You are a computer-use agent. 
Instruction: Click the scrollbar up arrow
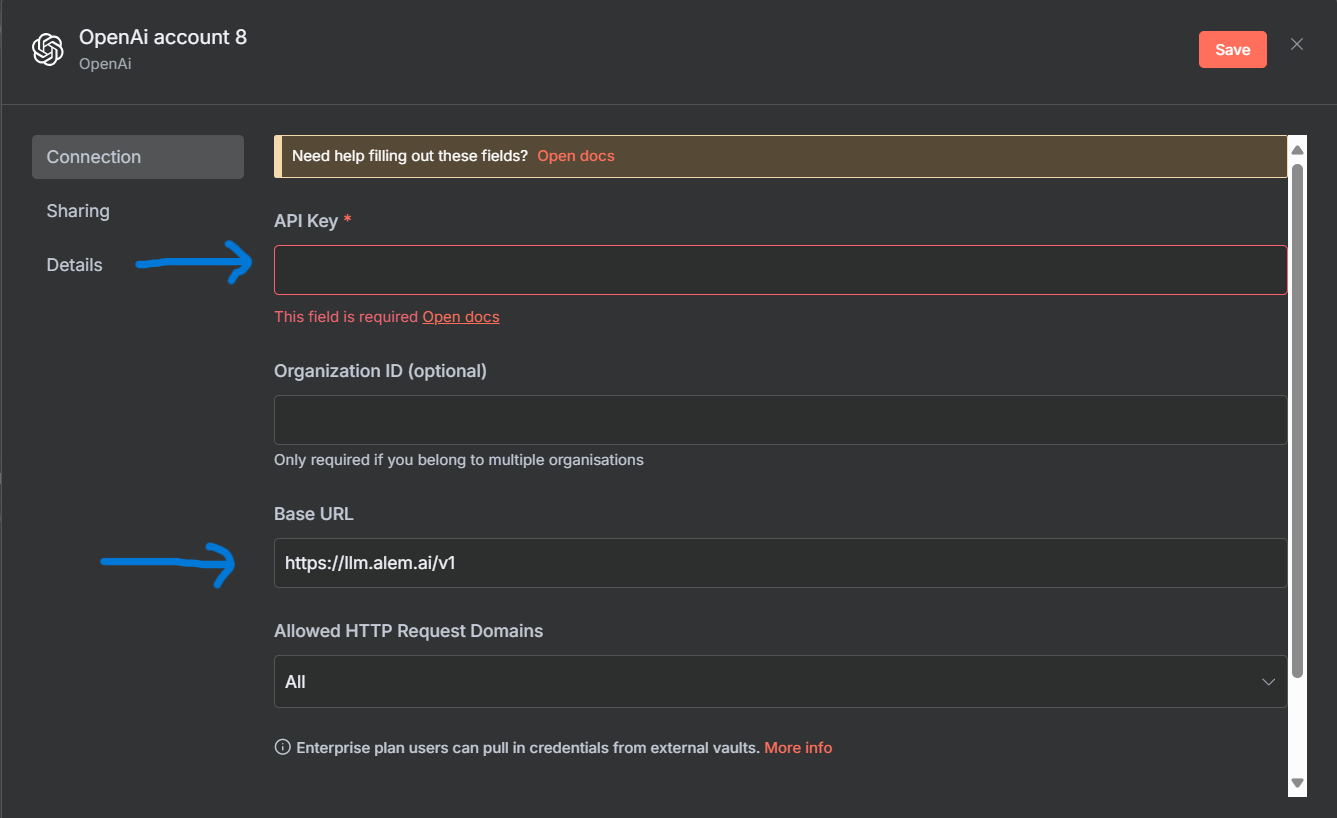[1297, 150]
